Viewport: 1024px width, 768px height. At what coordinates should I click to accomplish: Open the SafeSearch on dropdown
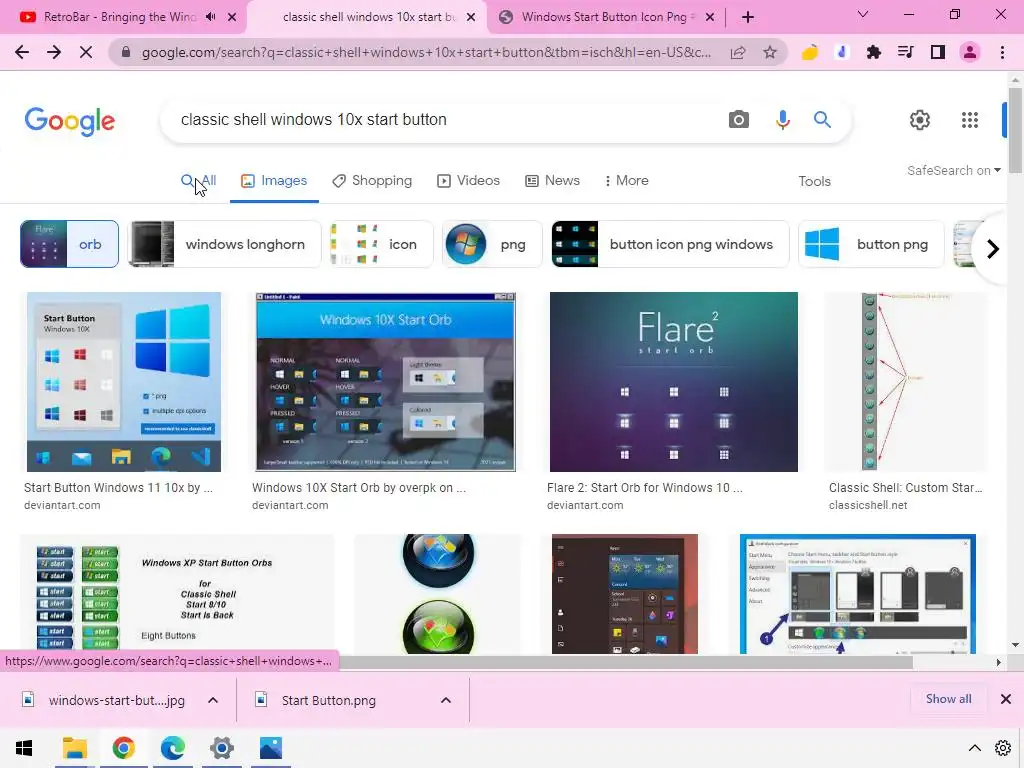tap(954, 170)
